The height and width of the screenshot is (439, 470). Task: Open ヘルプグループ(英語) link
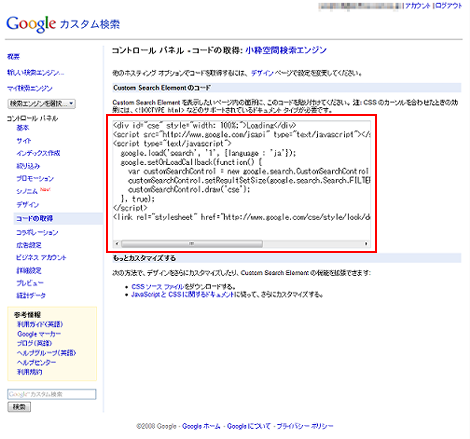tap(47, 353)
